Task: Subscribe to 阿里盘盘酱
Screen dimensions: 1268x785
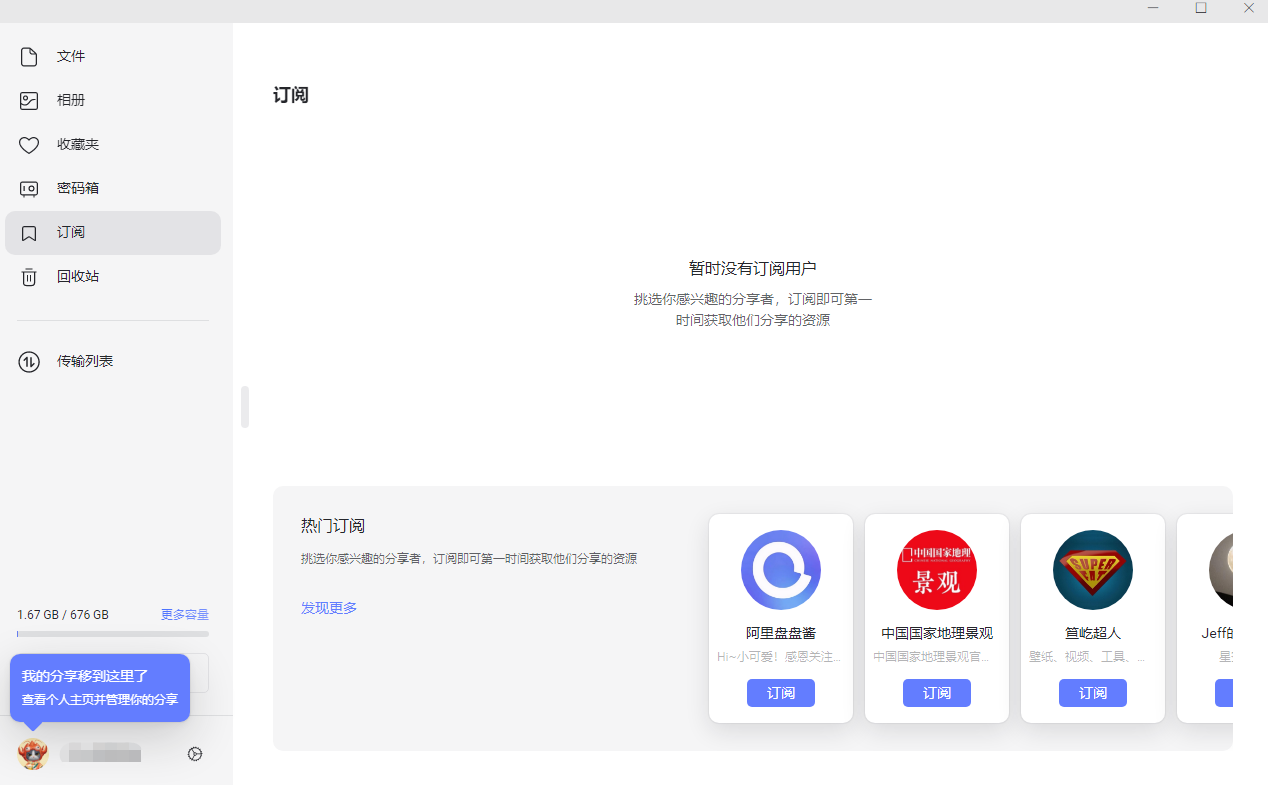Action: tap(780, 692)
